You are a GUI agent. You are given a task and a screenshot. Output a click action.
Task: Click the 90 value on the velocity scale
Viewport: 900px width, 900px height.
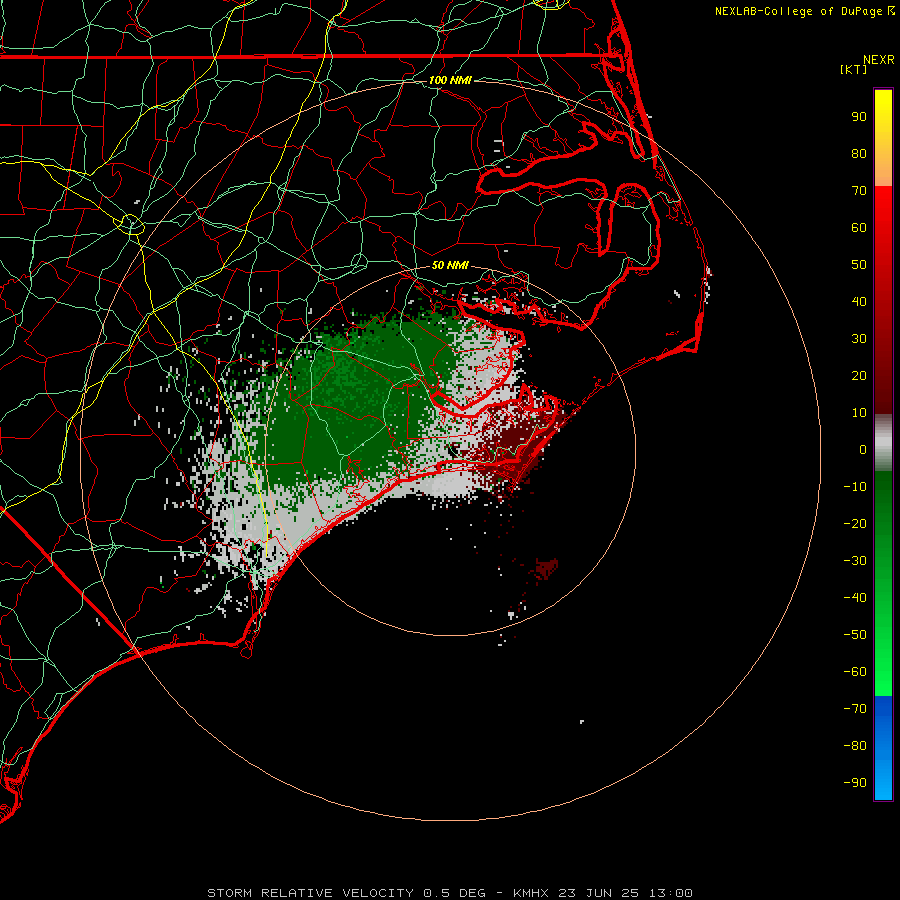click(x=859, y=117)
